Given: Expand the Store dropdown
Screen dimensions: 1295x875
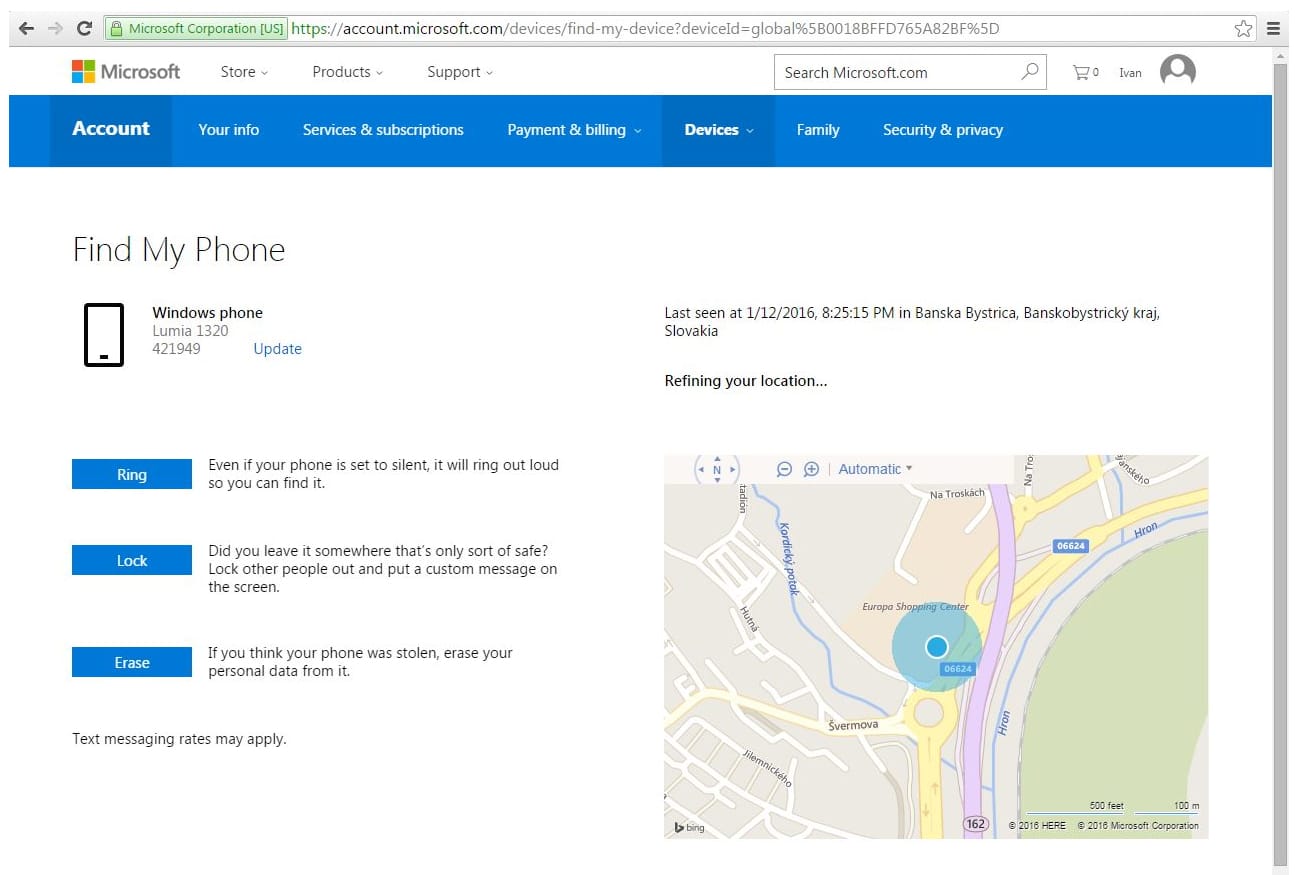Looking at the screenshot, I should coord(244,72).
